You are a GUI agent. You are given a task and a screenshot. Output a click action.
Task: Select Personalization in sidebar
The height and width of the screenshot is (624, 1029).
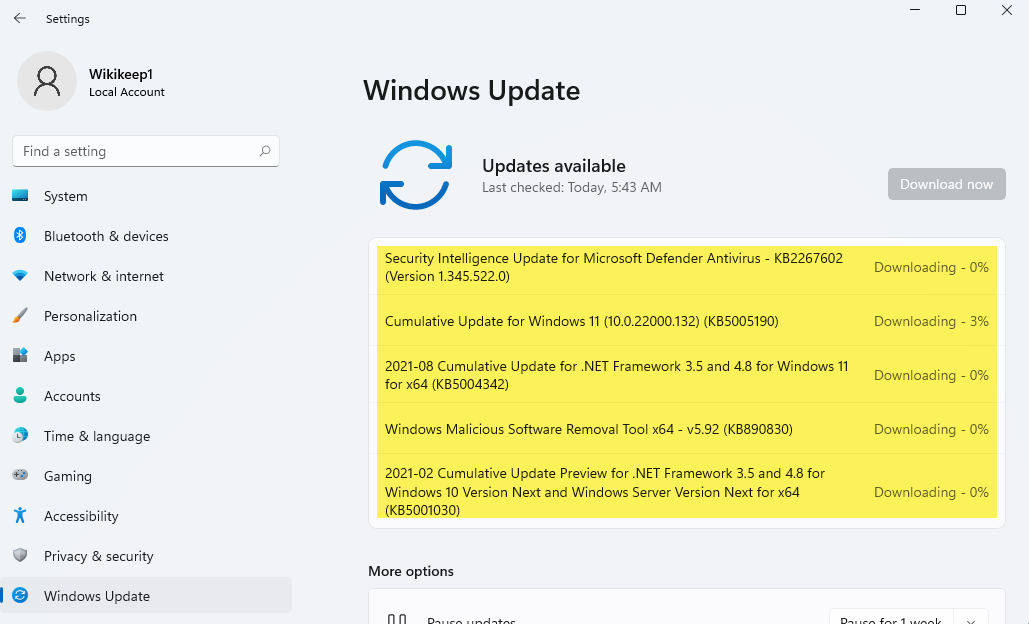146,316
